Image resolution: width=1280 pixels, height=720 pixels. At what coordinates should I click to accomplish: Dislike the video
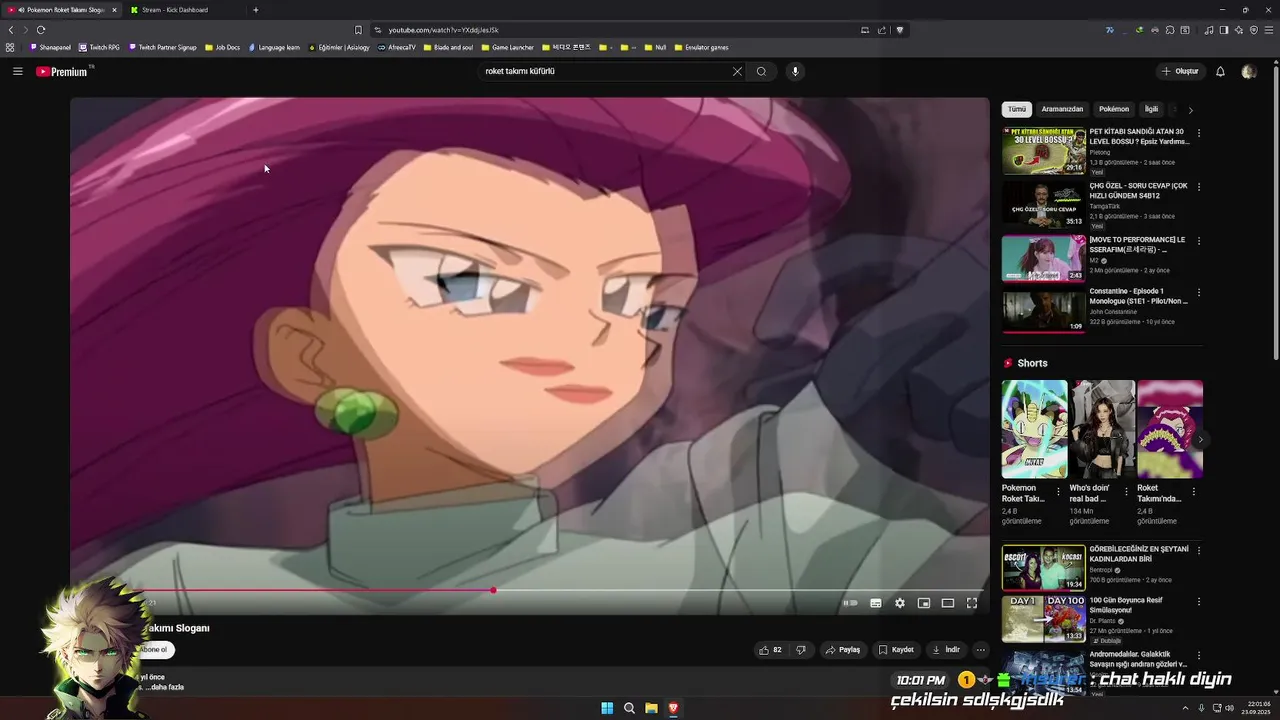[x=800, y=650]
